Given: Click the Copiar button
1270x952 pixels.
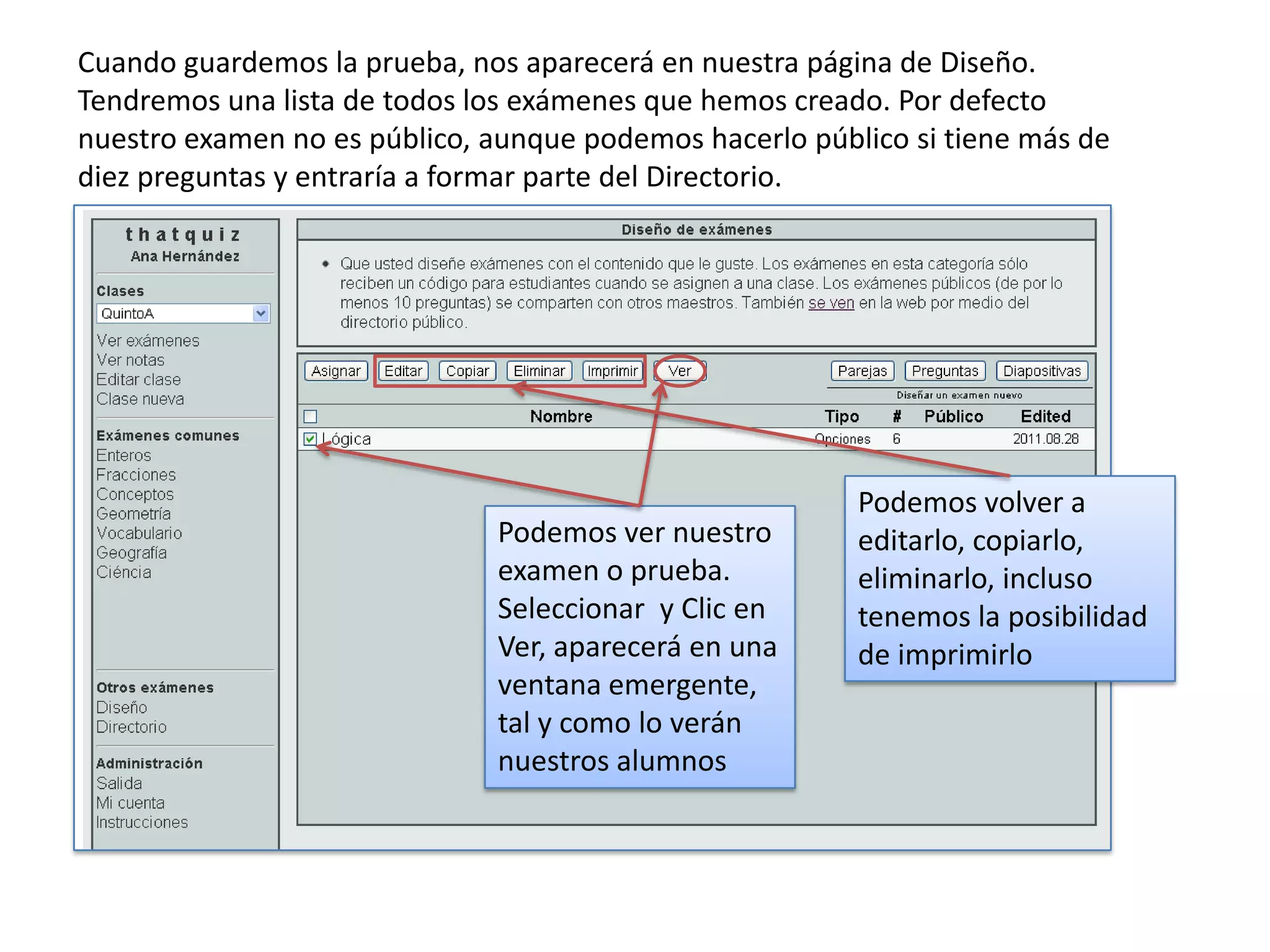Looking at the screenshot, I should pos(468,371).
